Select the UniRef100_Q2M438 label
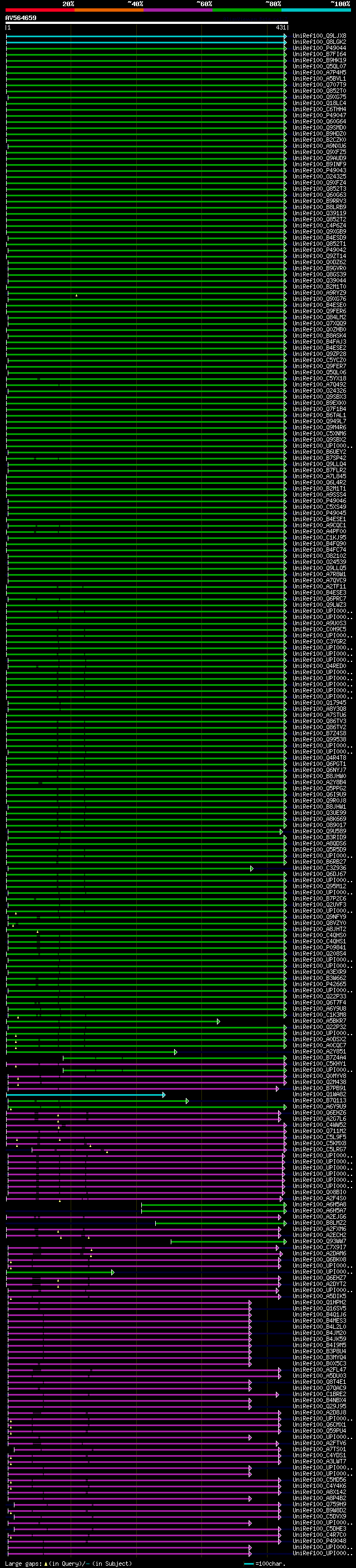356x1568 pixels. pyautogui.click(x=319, y=1082)
